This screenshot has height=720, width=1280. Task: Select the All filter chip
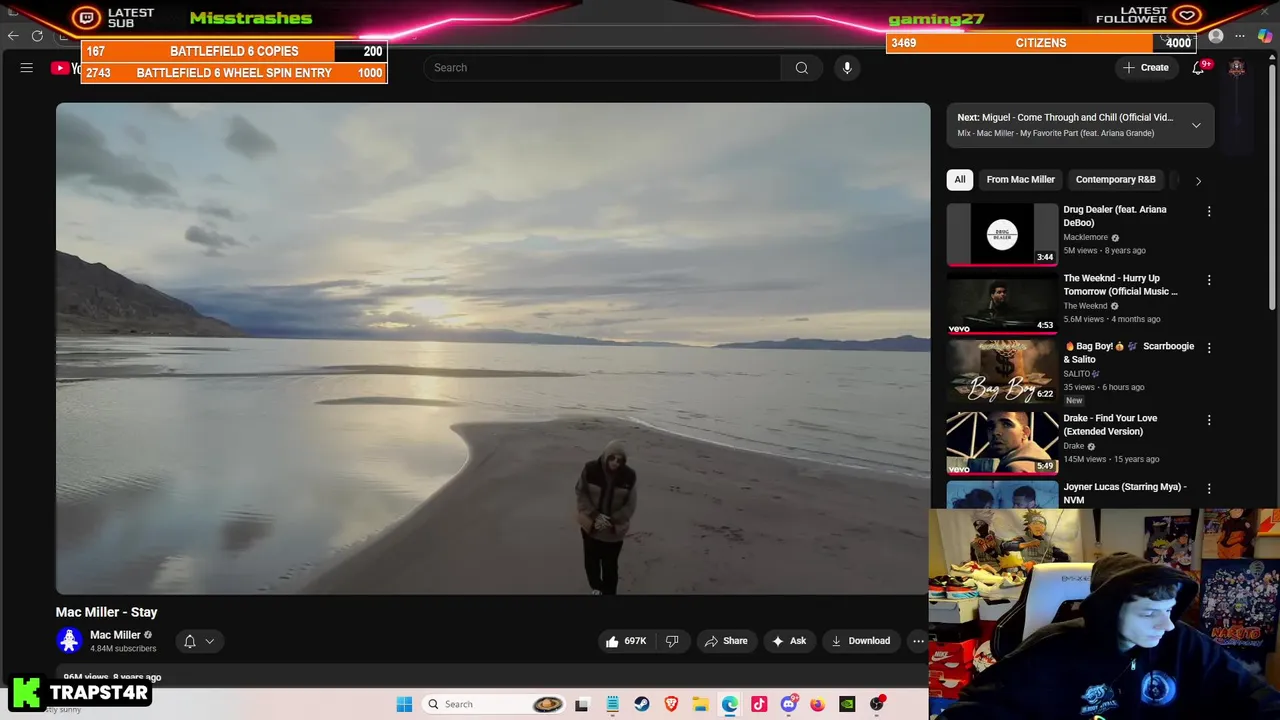pyautogui.click(x=960, y=180)
